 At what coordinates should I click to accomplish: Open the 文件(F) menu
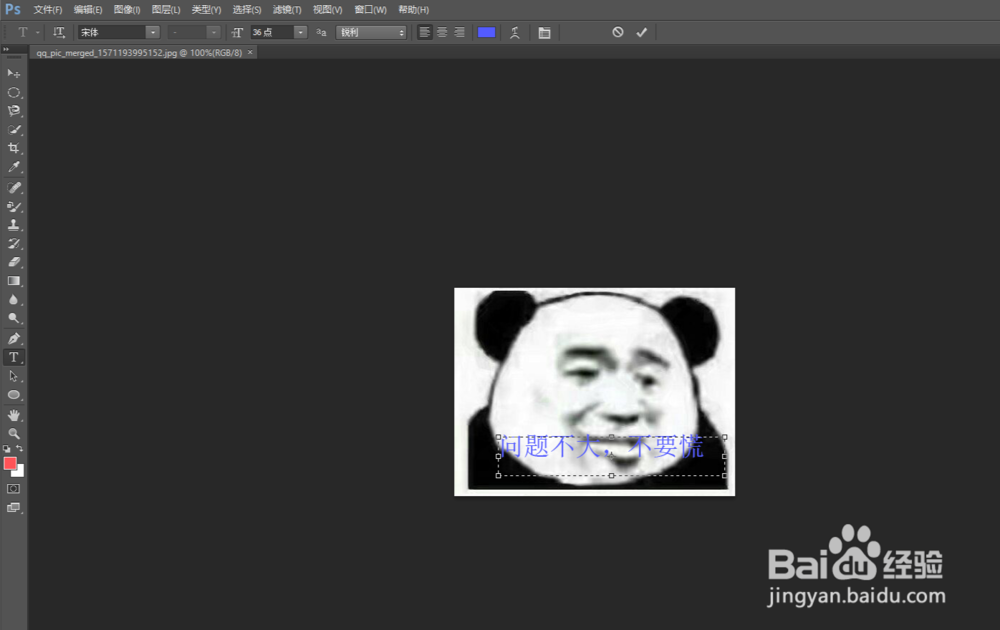pos(48,10)
